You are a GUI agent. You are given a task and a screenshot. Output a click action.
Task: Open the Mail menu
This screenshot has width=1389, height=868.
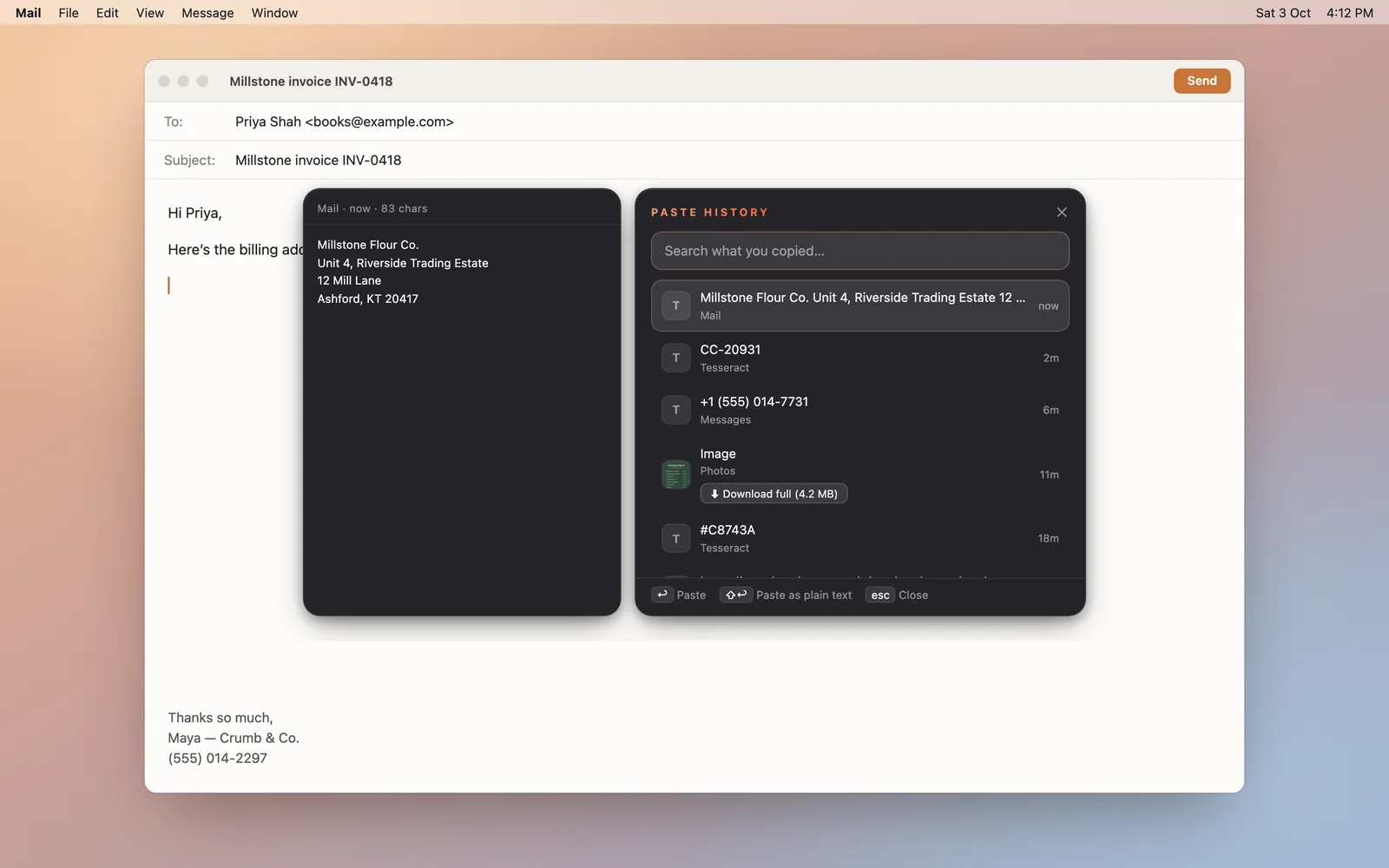(29, 13)
